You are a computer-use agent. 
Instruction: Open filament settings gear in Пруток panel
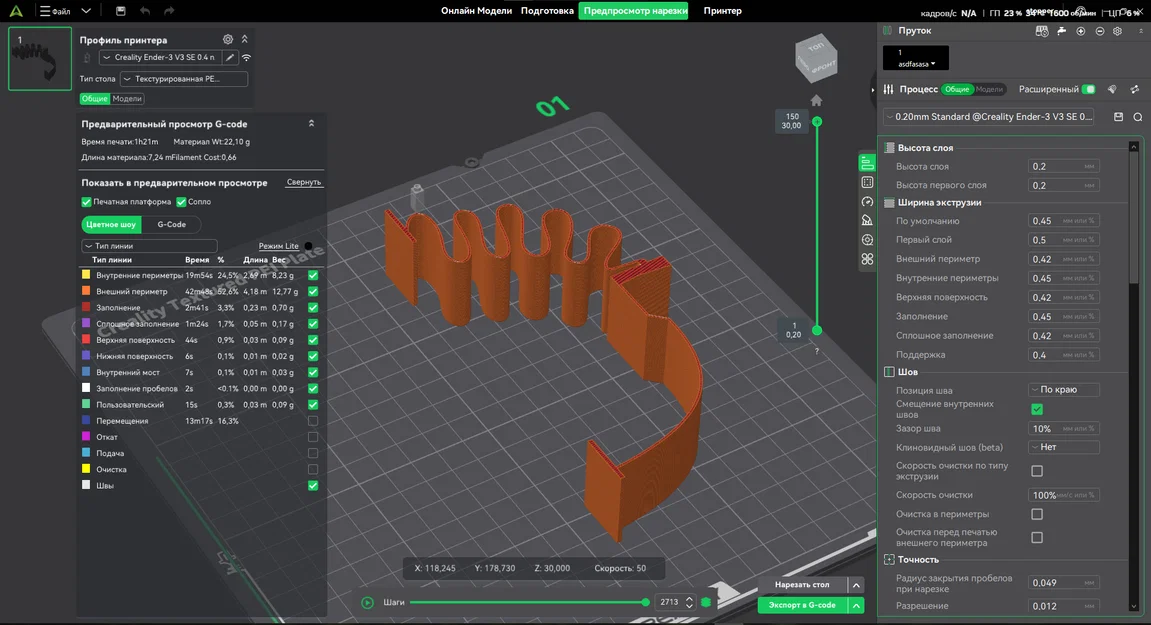1117,31
